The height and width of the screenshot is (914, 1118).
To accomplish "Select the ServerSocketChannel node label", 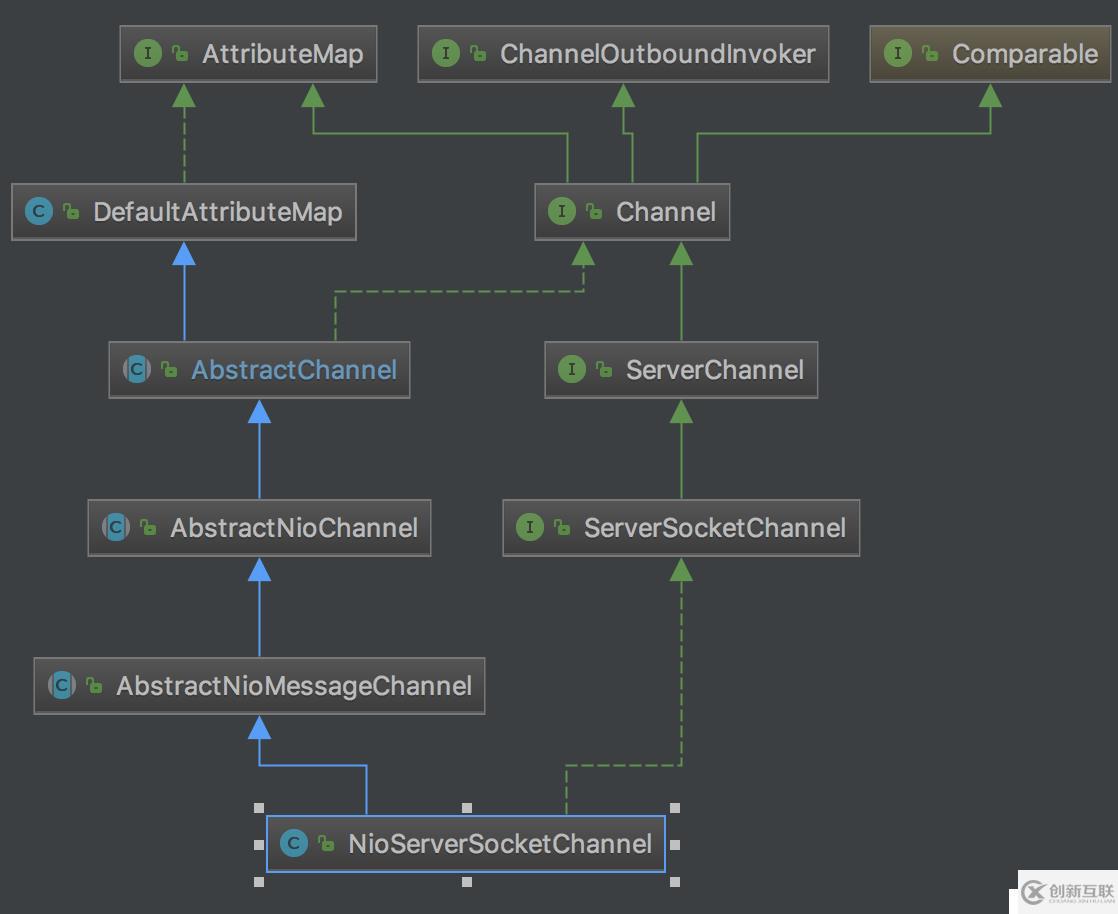I will pos(715,529).
